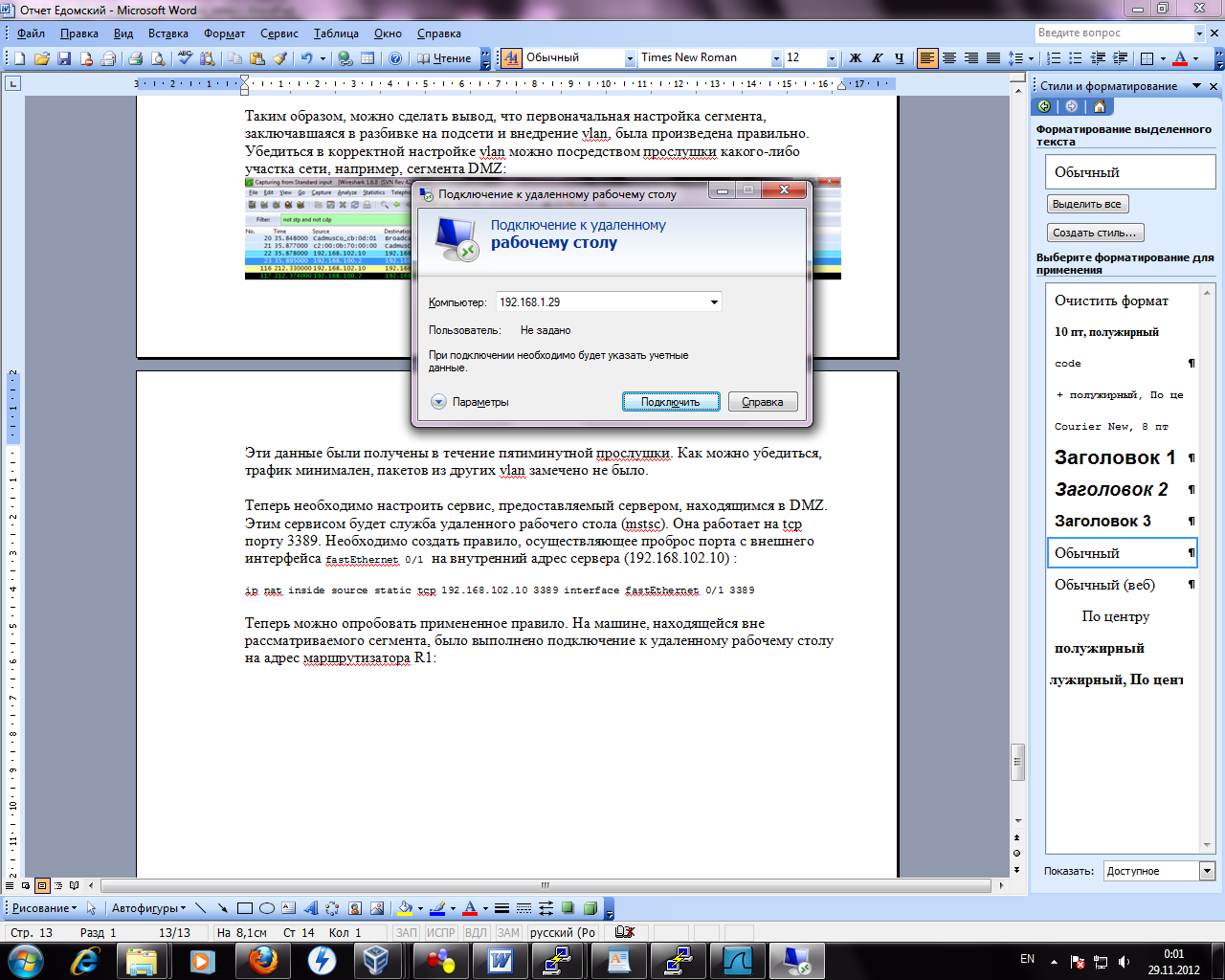This screenshot has height=980, width=1225.
Task: Expand the Компьютер address dropdown in dialog
Action: [x=714, y=302]
